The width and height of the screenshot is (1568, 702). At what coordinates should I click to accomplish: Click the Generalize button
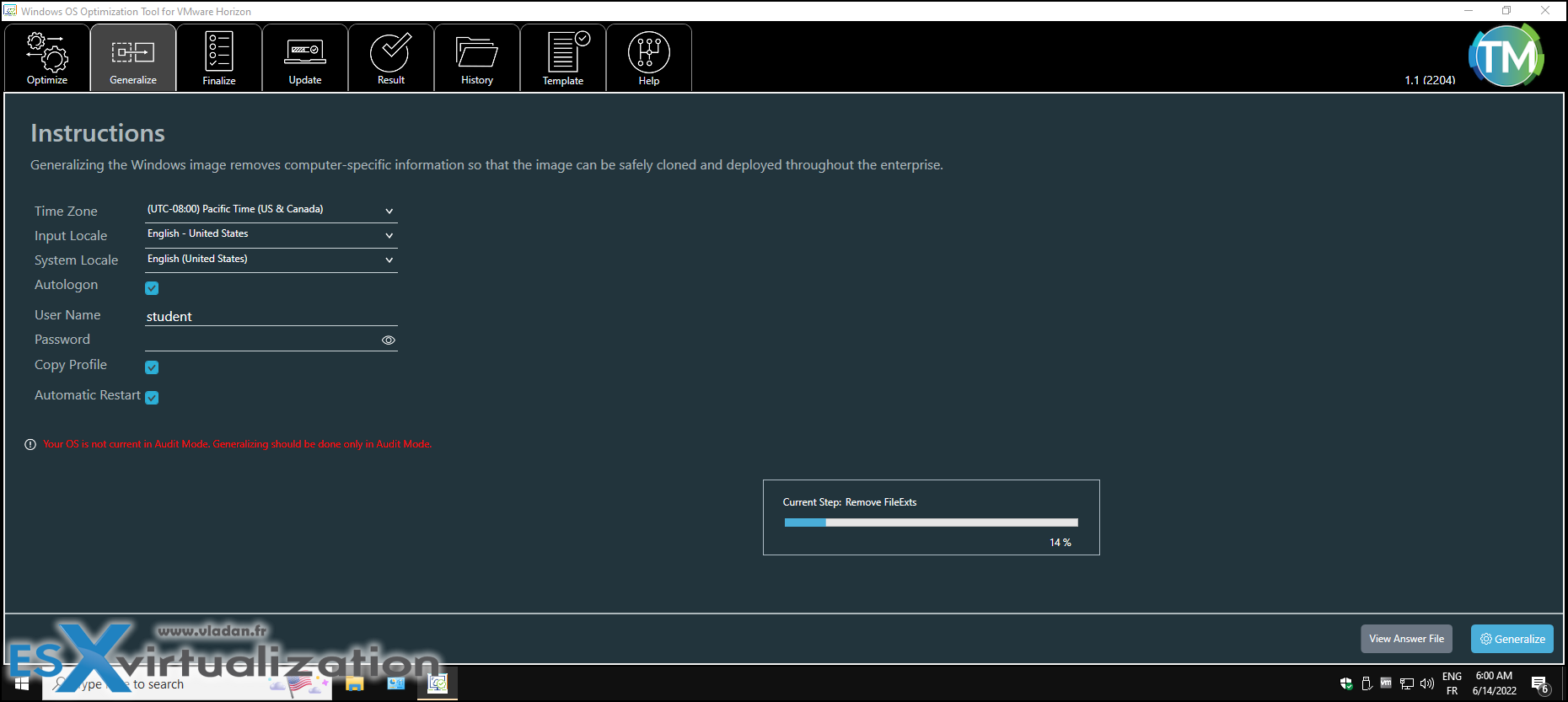1512,639
